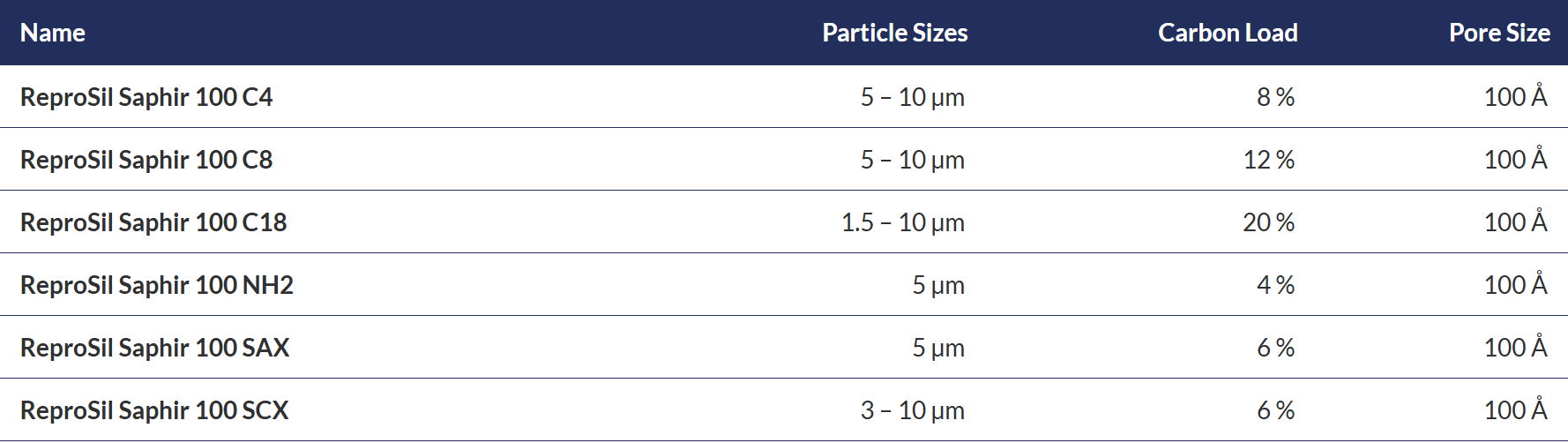Click the 3 – 10 µm particle size cell
Image resolution: width=1568 pixels, height=443 pixels.
click(x=913, y=410)
